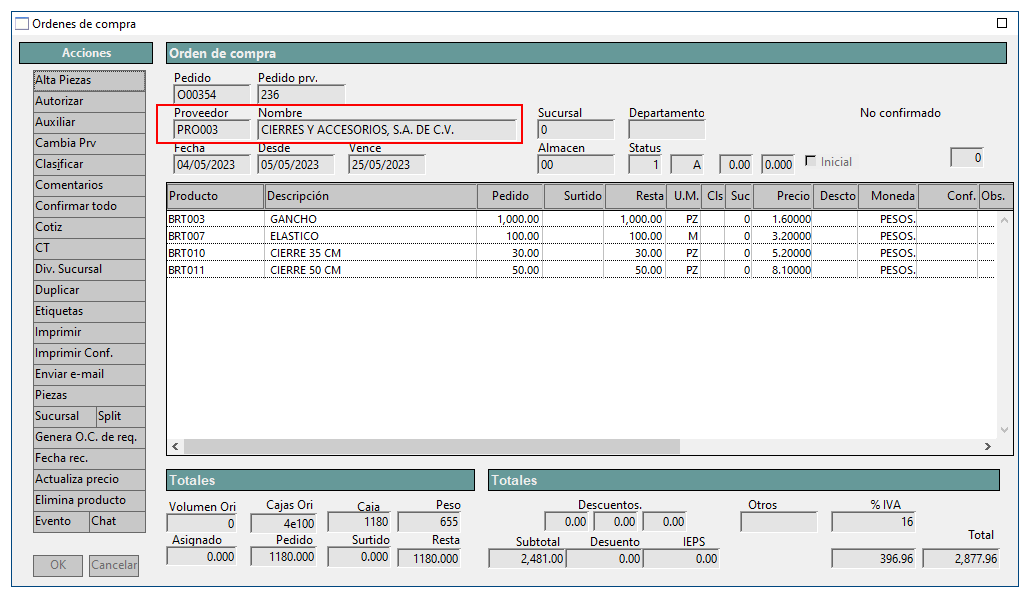Click the Otros field
Screen dimensions: 1029x599
tap(779, 522)
